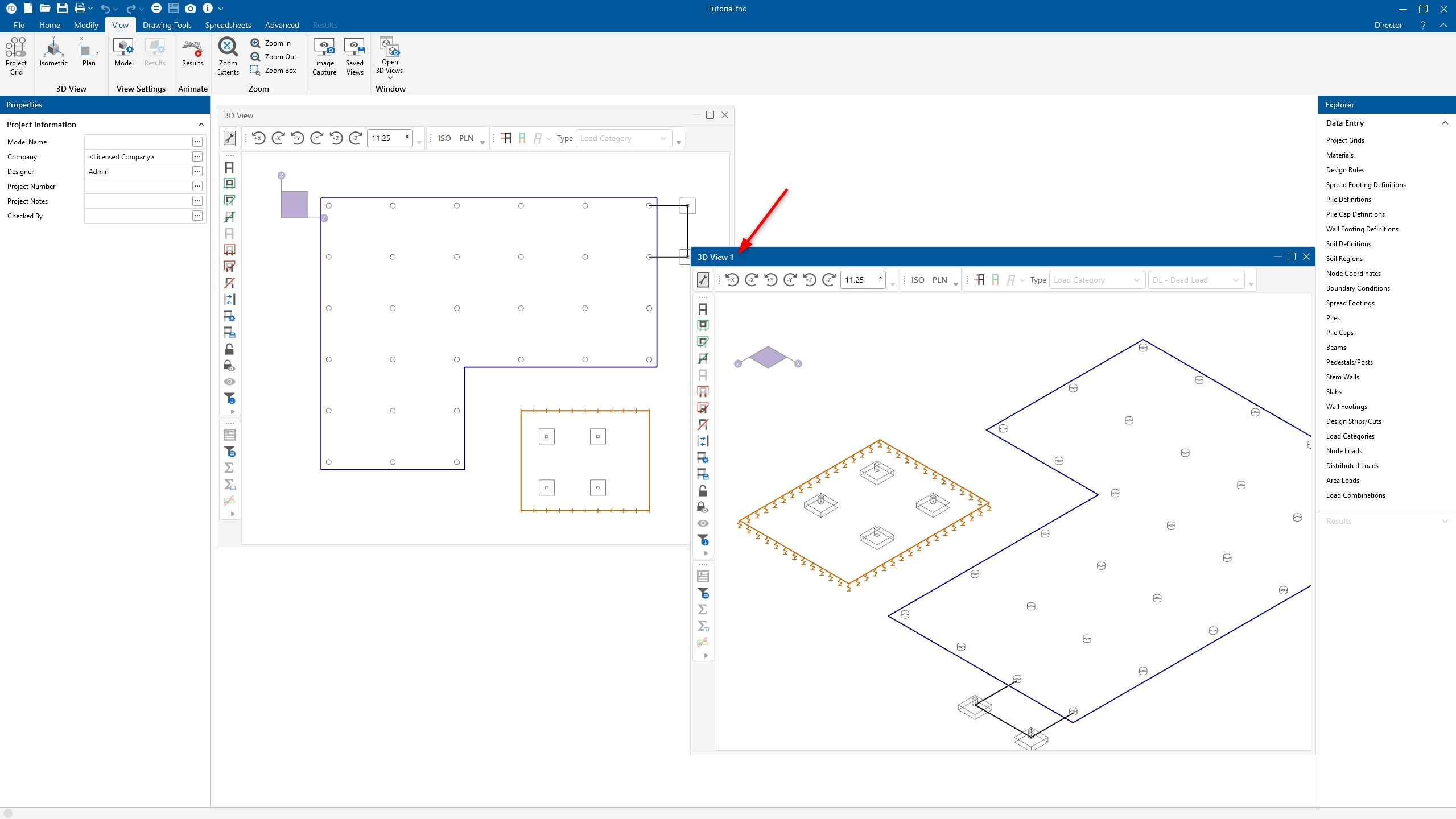Screen dimensions: 1456x819
Task: Click the purple plane swatch in 3D View
Action: point(294,205)
